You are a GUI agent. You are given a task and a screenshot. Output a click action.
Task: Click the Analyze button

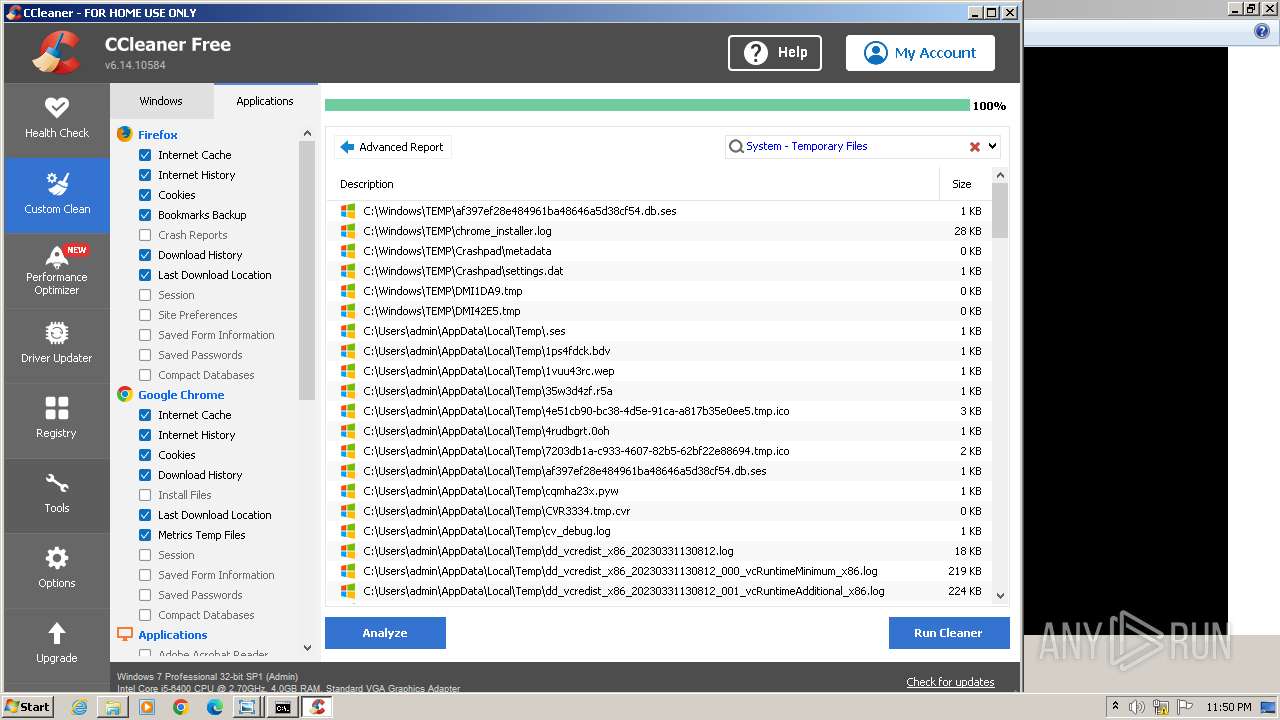pos(385,633)
